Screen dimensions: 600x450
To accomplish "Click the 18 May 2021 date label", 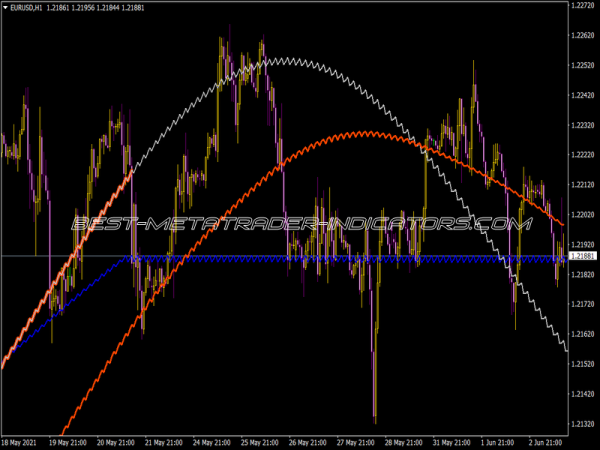I will (19, 443).
